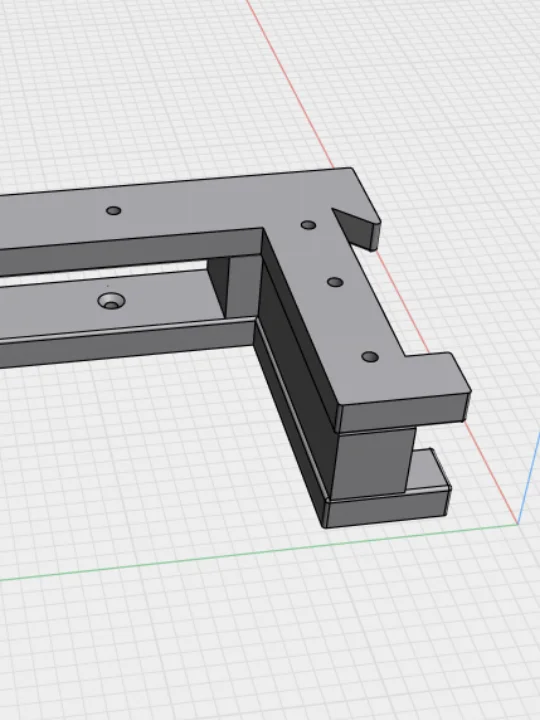This screenshot has height=720, width=540.
Task: Select the middle hole on the short arm
Action: [335, 282]
